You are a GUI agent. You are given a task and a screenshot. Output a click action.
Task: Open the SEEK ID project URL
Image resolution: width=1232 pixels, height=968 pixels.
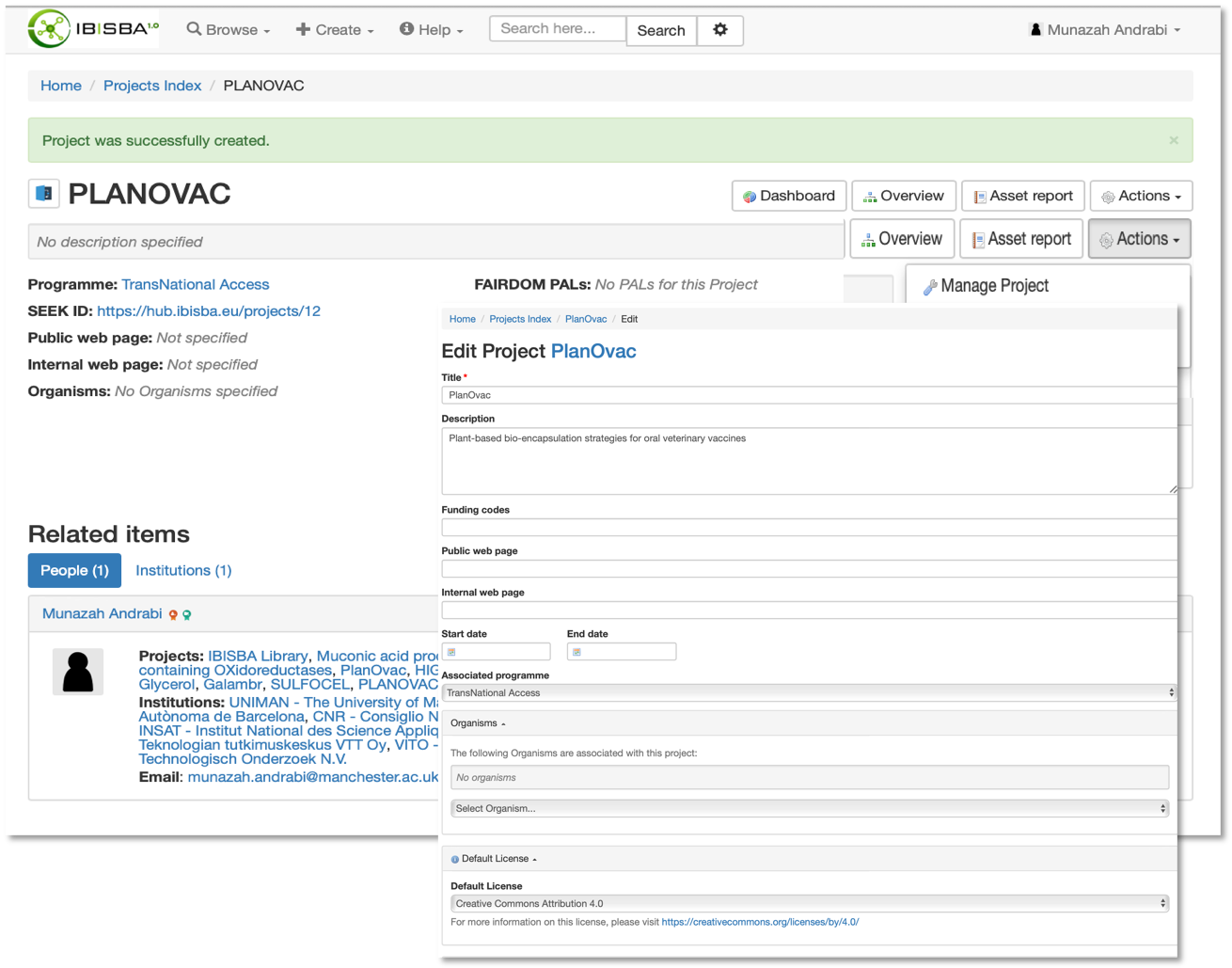[209, 311]
